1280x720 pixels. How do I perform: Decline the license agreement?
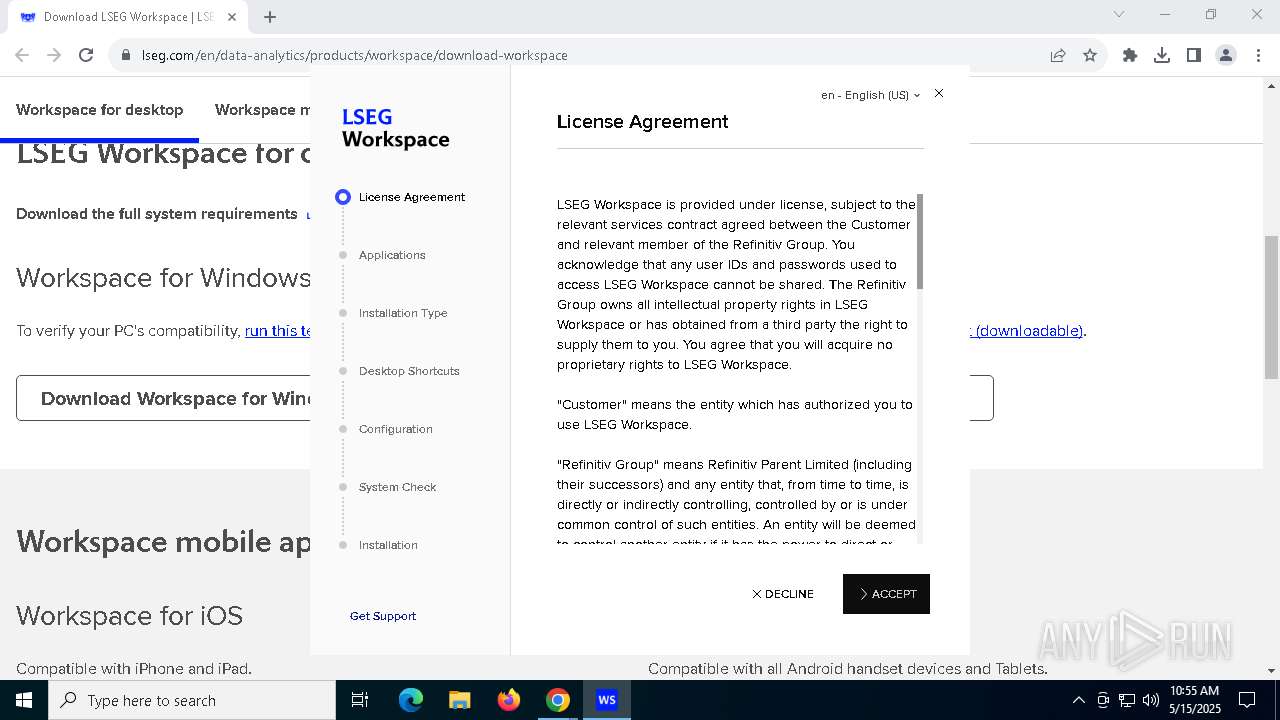[x=783, y=594]
